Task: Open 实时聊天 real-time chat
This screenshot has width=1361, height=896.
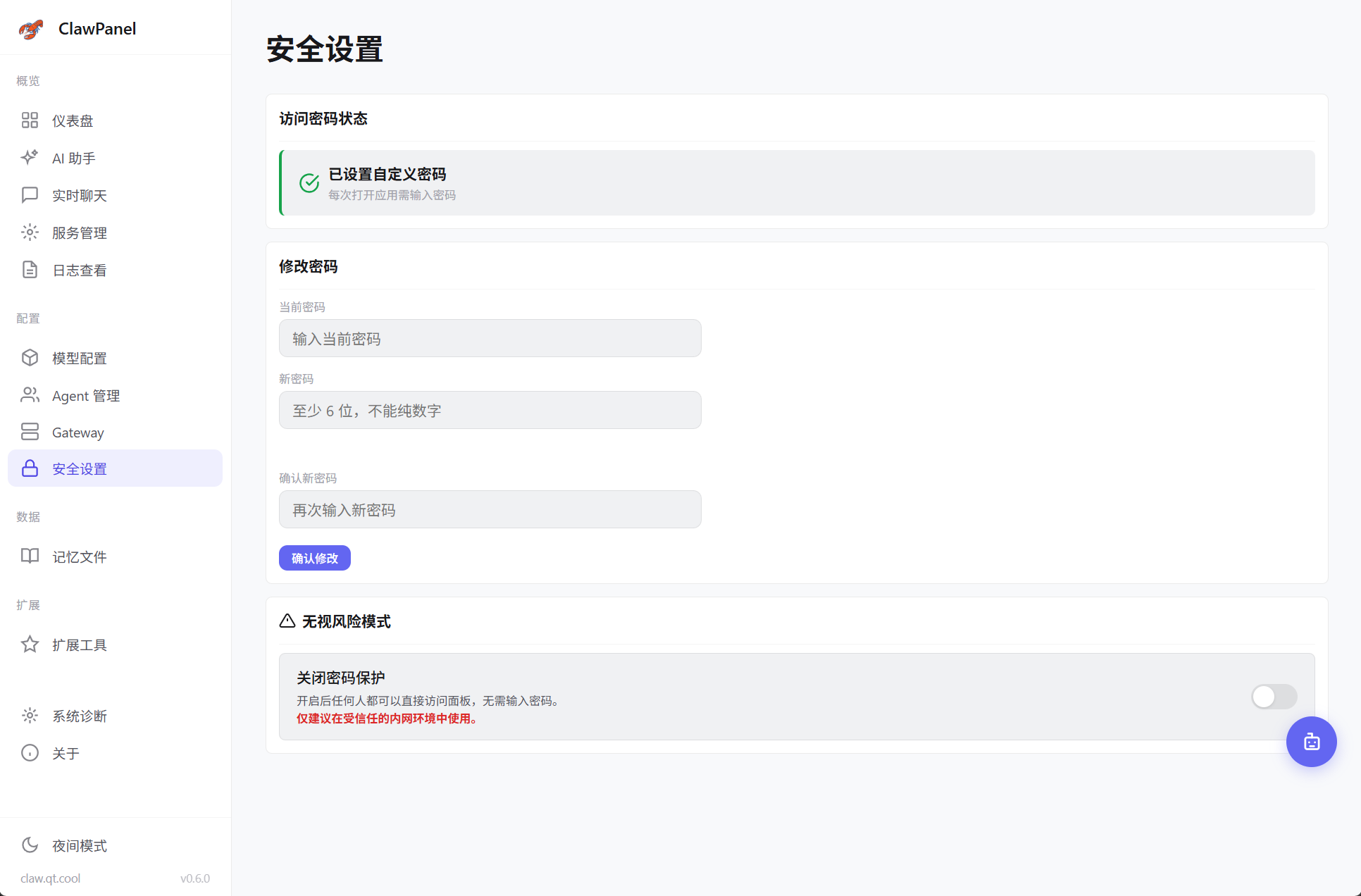Action: [x=80, y=195]
